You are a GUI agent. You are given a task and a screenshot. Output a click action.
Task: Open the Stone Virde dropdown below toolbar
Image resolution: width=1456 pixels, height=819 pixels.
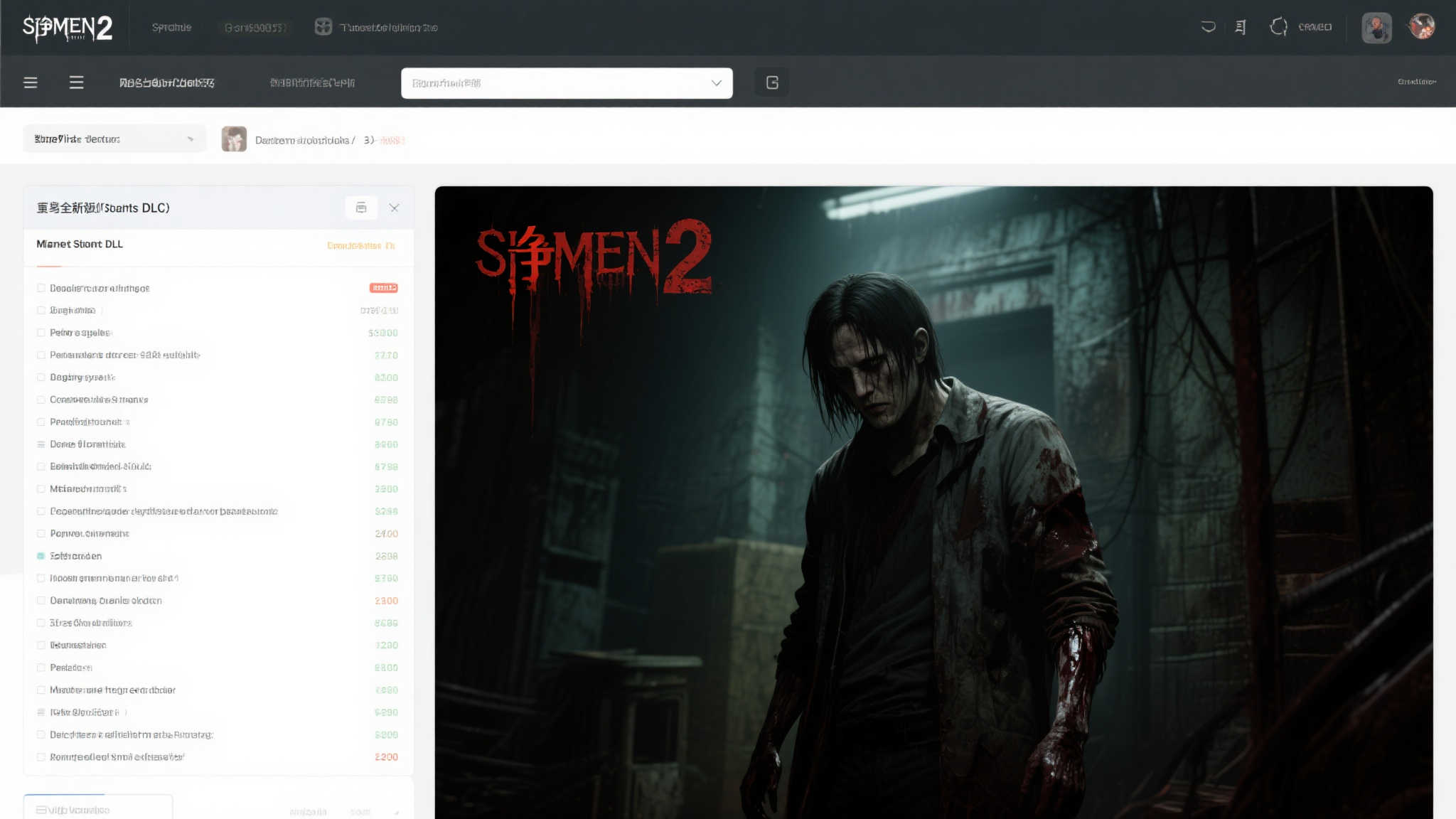[114, 139]
